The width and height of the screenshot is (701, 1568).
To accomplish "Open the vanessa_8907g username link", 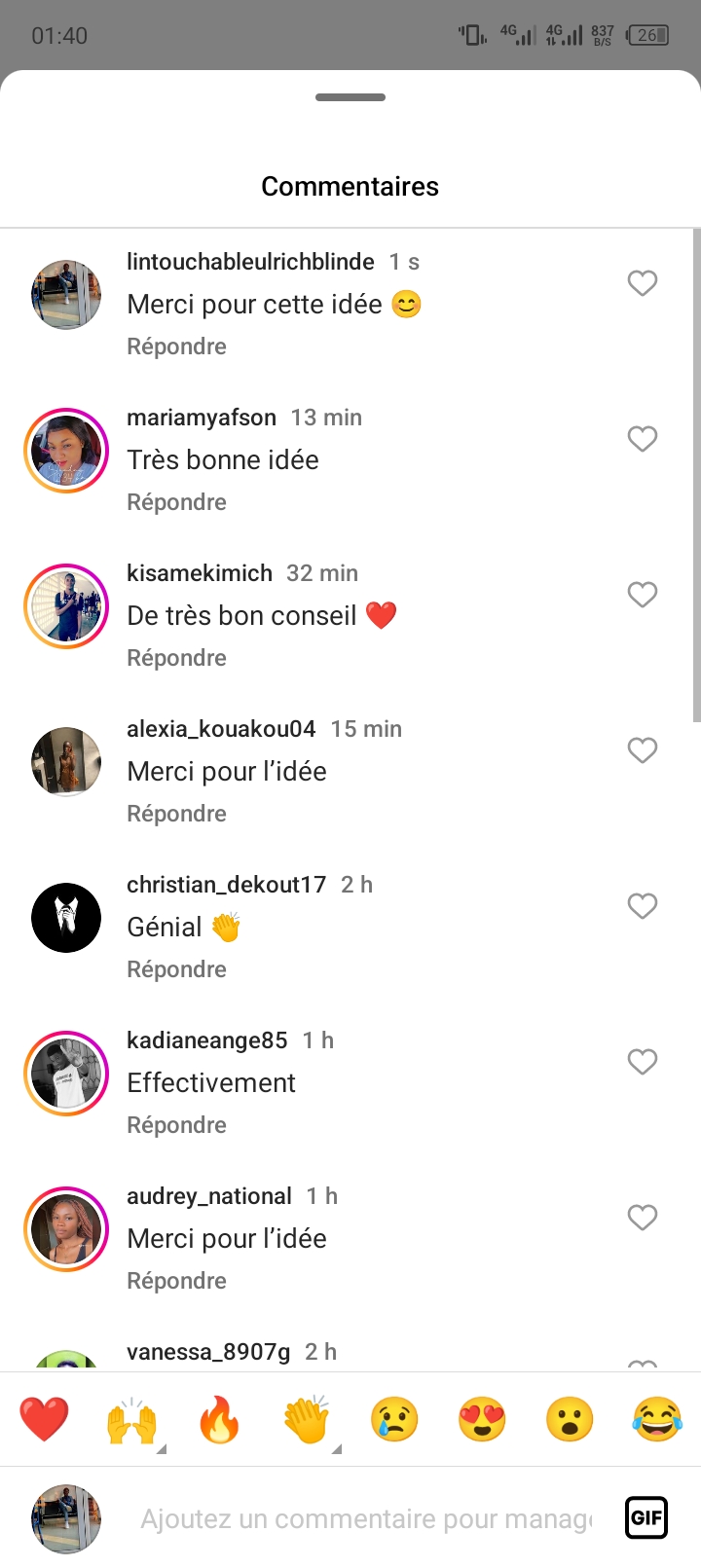I will click(208, 1352).
